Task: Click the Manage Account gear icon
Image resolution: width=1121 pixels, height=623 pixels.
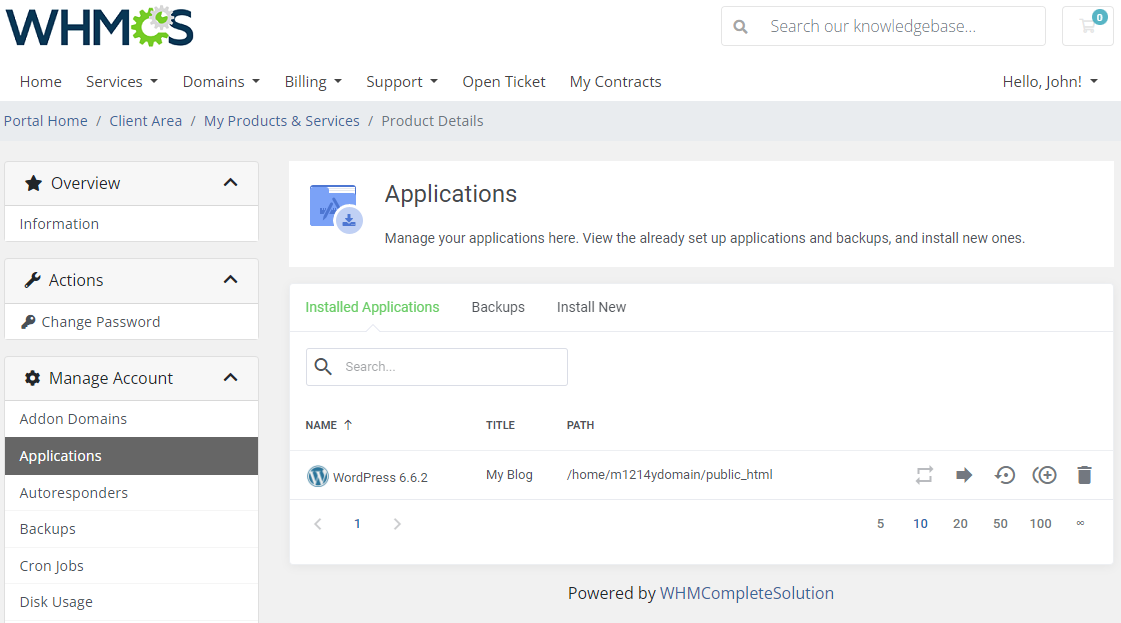Action: pyautogui.click(x=32, y=378)
